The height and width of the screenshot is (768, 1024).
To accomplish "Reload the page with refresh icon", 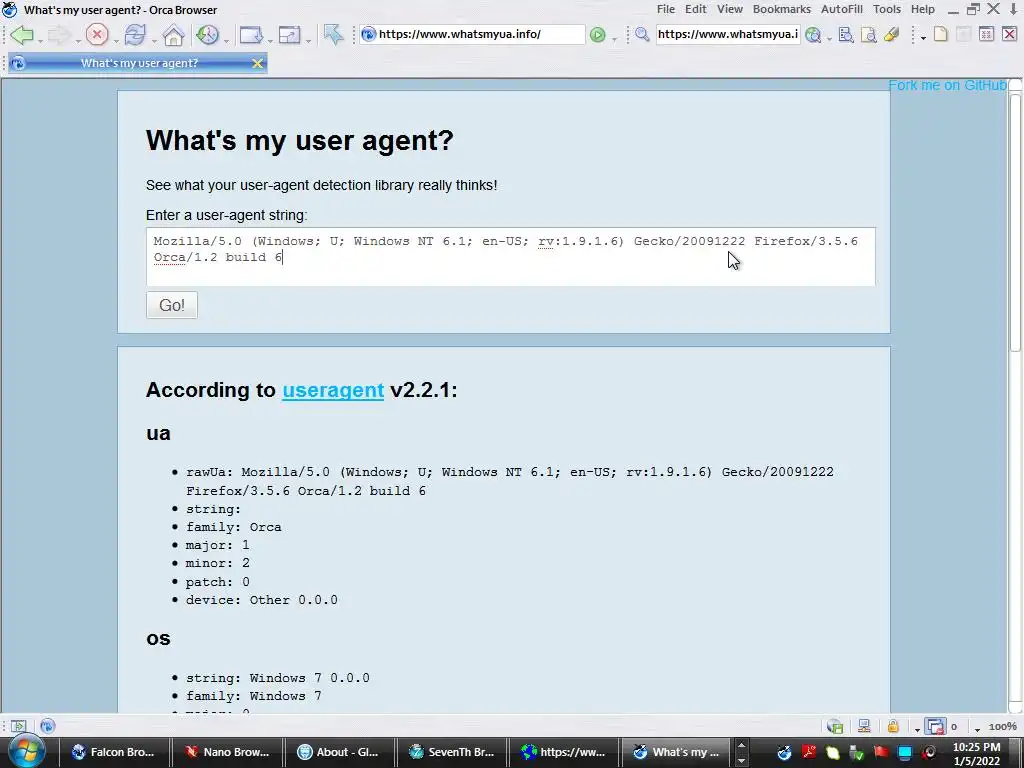I will pyautogui.click(x=135, y=35).
